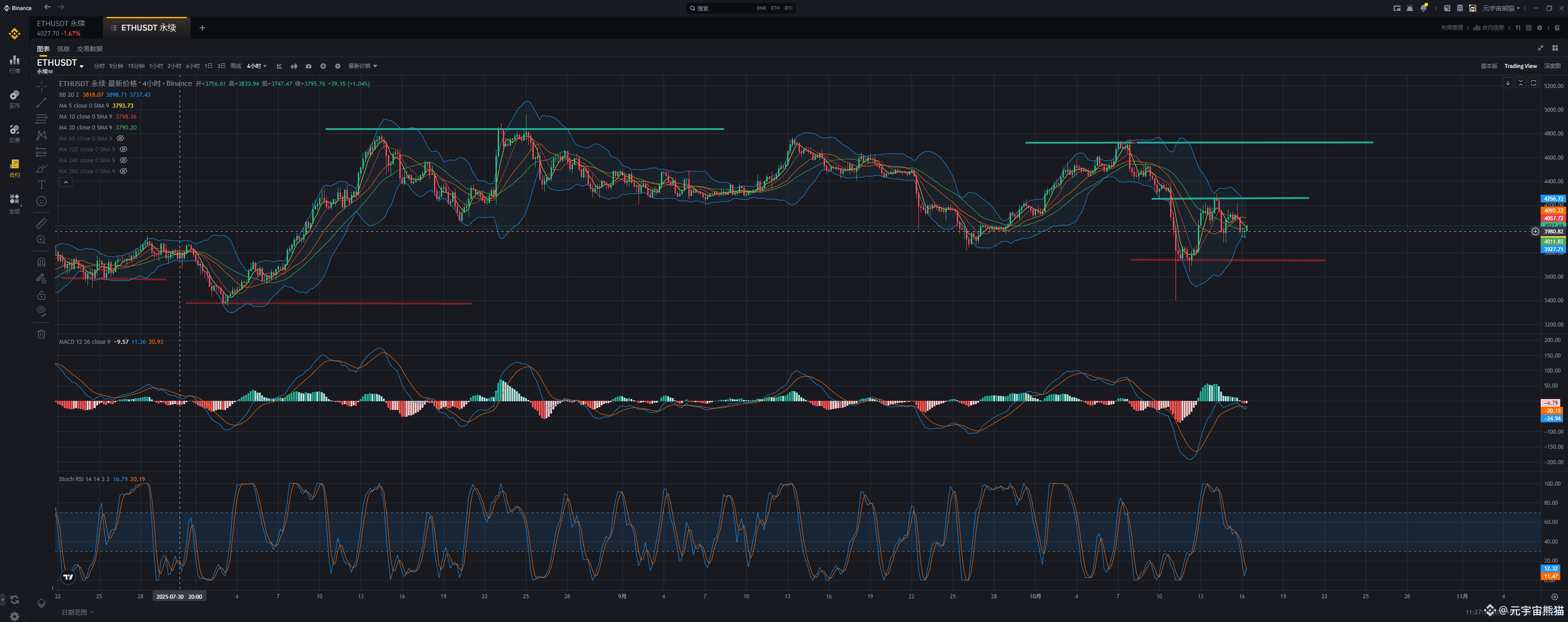The width and height of the screenshot is (1568, 622).
Task: Click the search input field
Action: 741,8
